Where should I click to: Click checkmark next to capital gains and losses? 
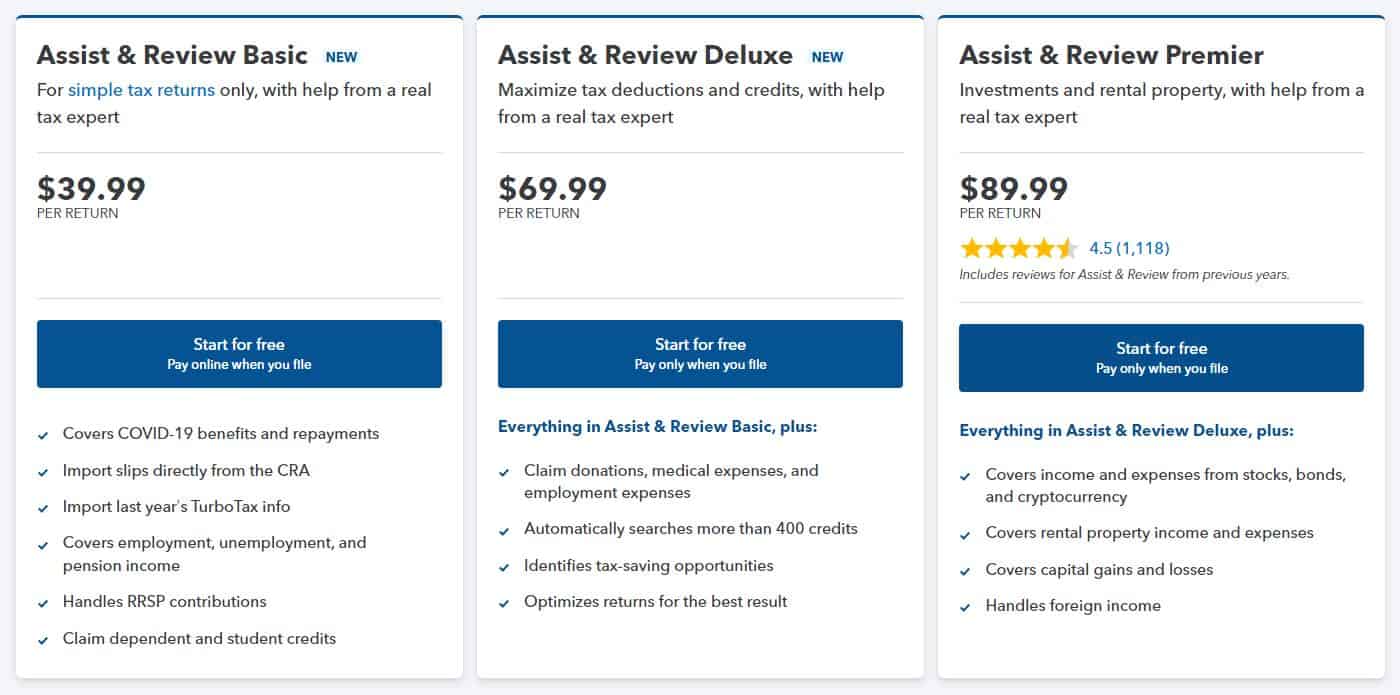pyautogui.click(x=966, y=571)
